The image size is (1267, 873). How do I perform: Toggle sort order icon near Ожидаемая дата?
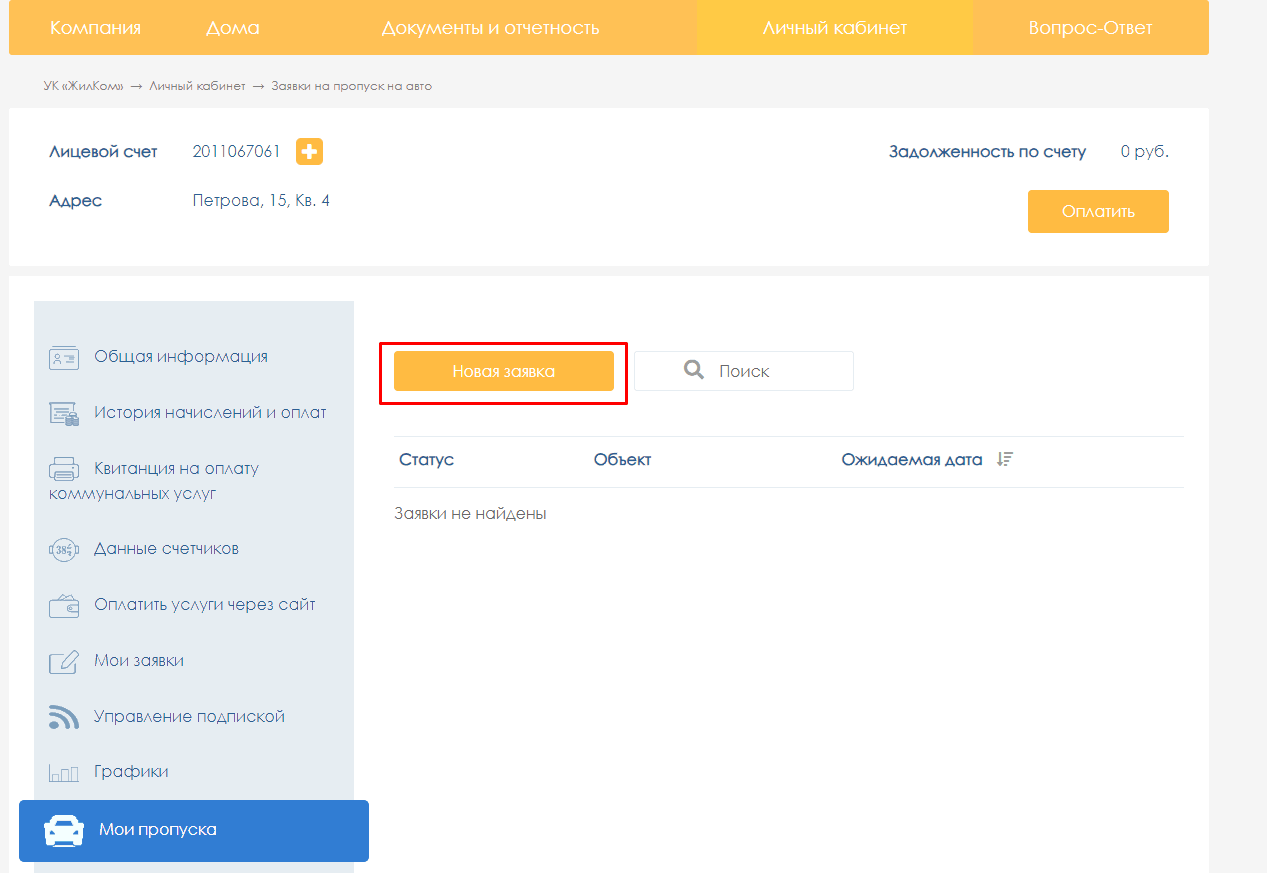(1005, 459)
